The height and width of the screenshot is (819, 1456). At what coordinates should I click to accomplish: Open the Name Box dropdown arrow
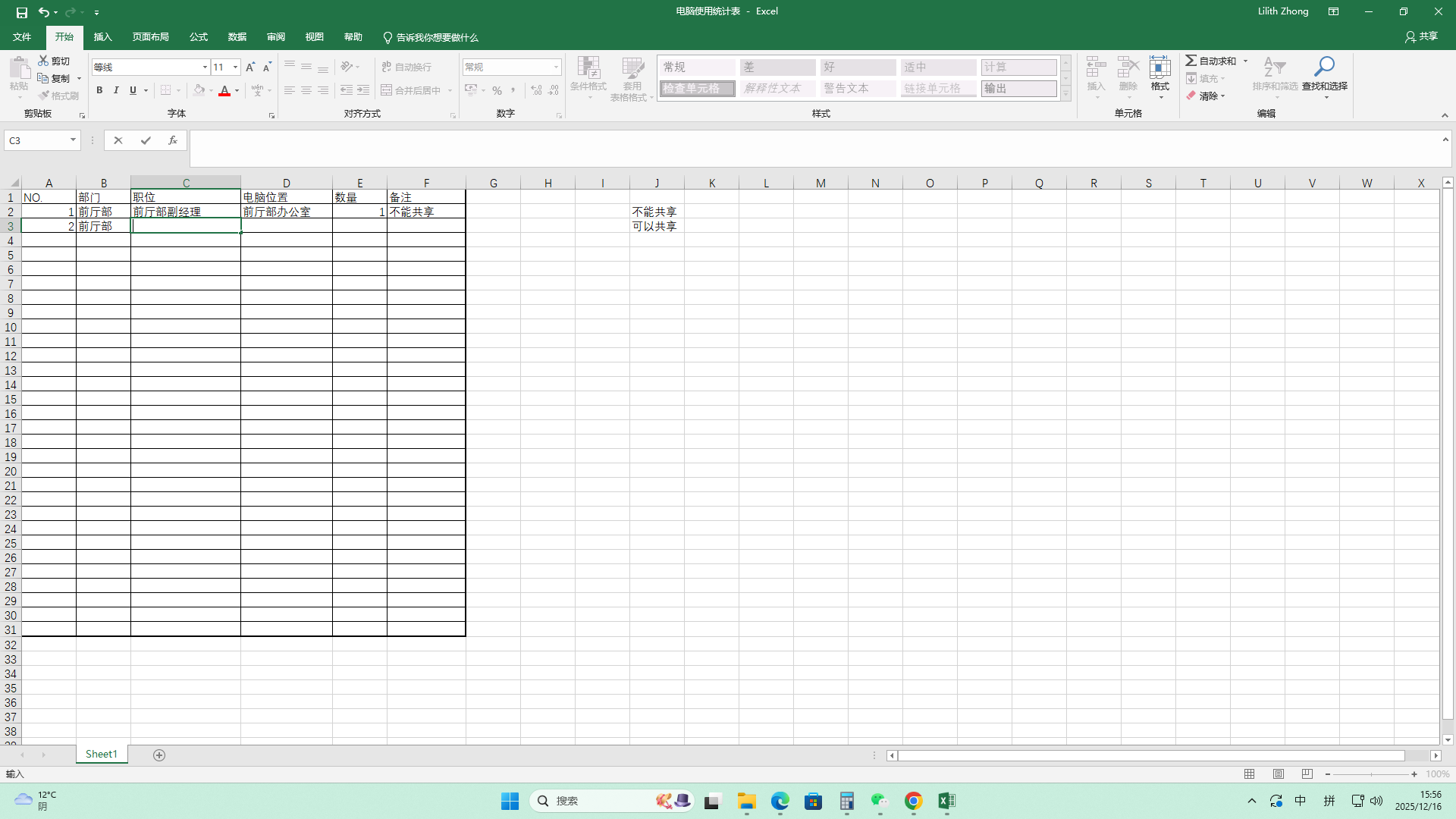tap(73, 140)
